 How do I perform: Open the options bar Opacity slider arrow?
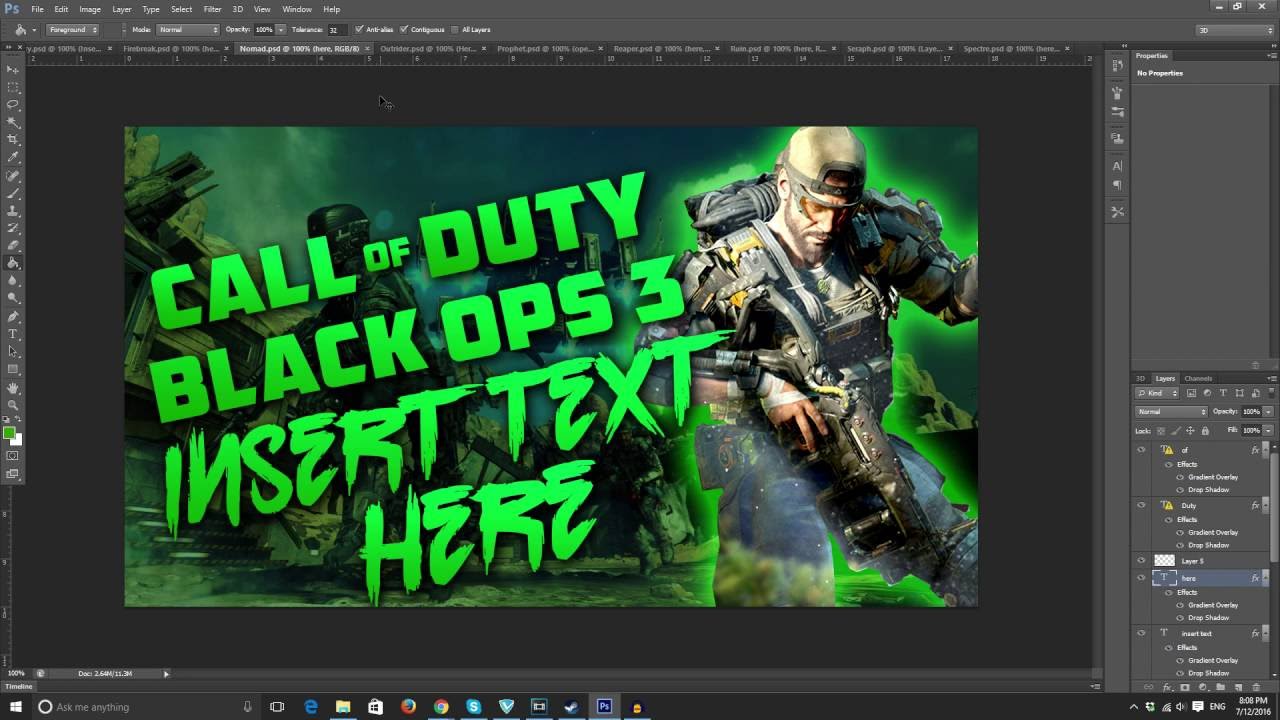280,30
